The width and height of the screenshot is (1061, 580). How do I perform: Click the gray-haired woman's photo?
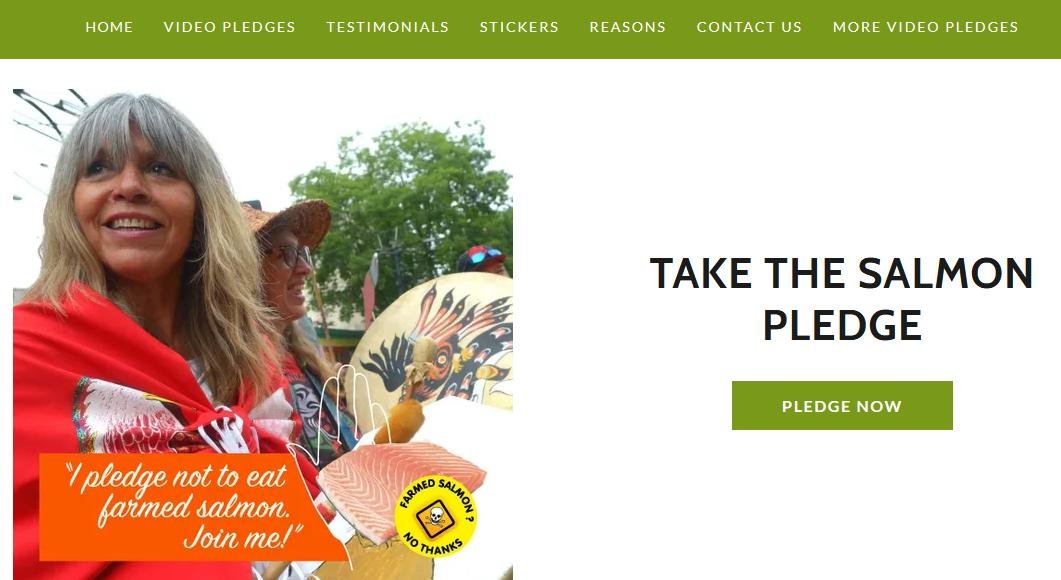[135, 223]
